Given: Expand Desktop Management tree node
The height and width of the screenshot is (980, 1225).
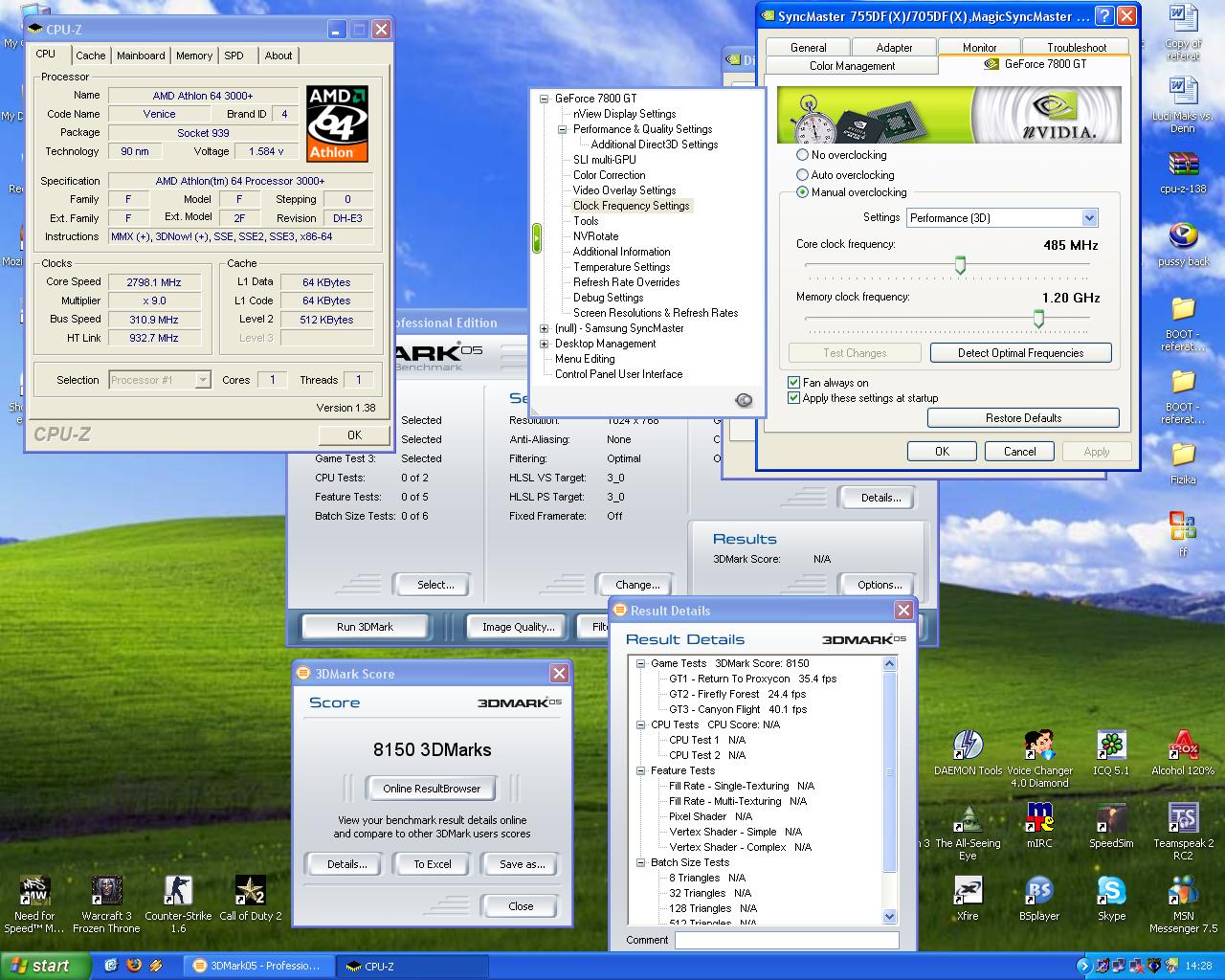Looking at the screenshot, I should [545, 344].
